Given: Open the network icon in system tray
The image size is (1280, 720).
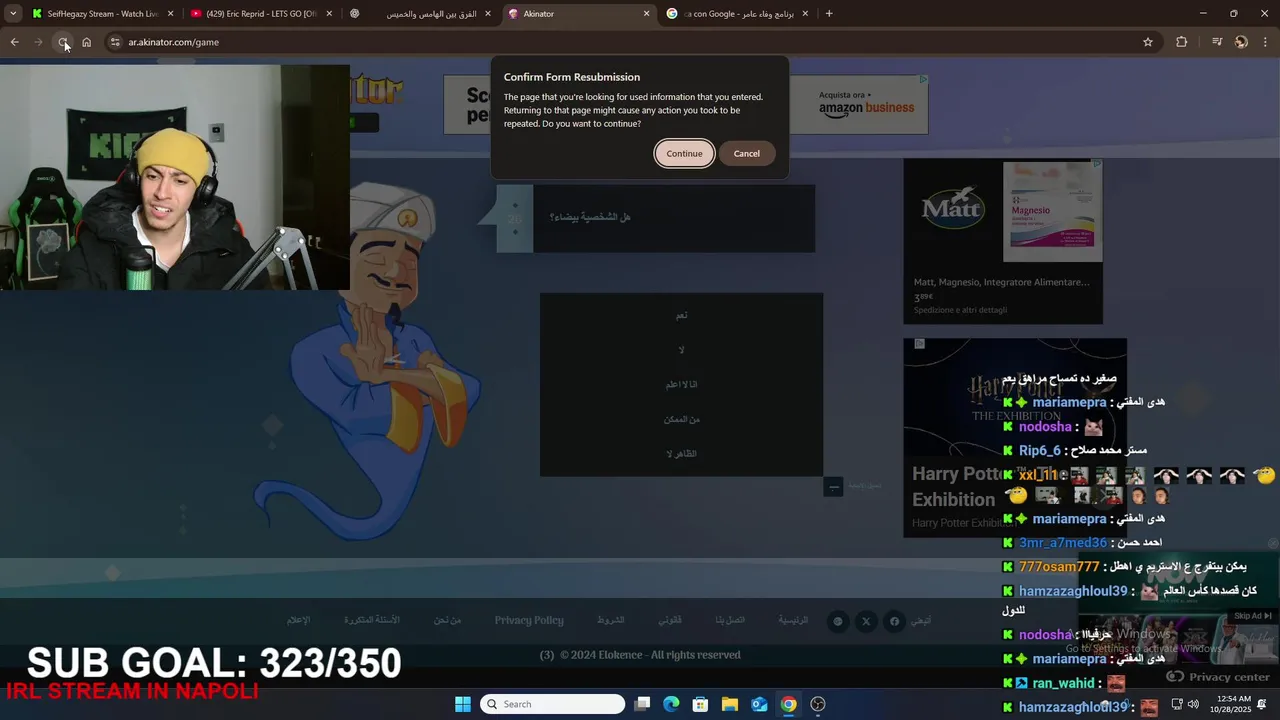Looking at the screenshot, I should click(1177, 704).
